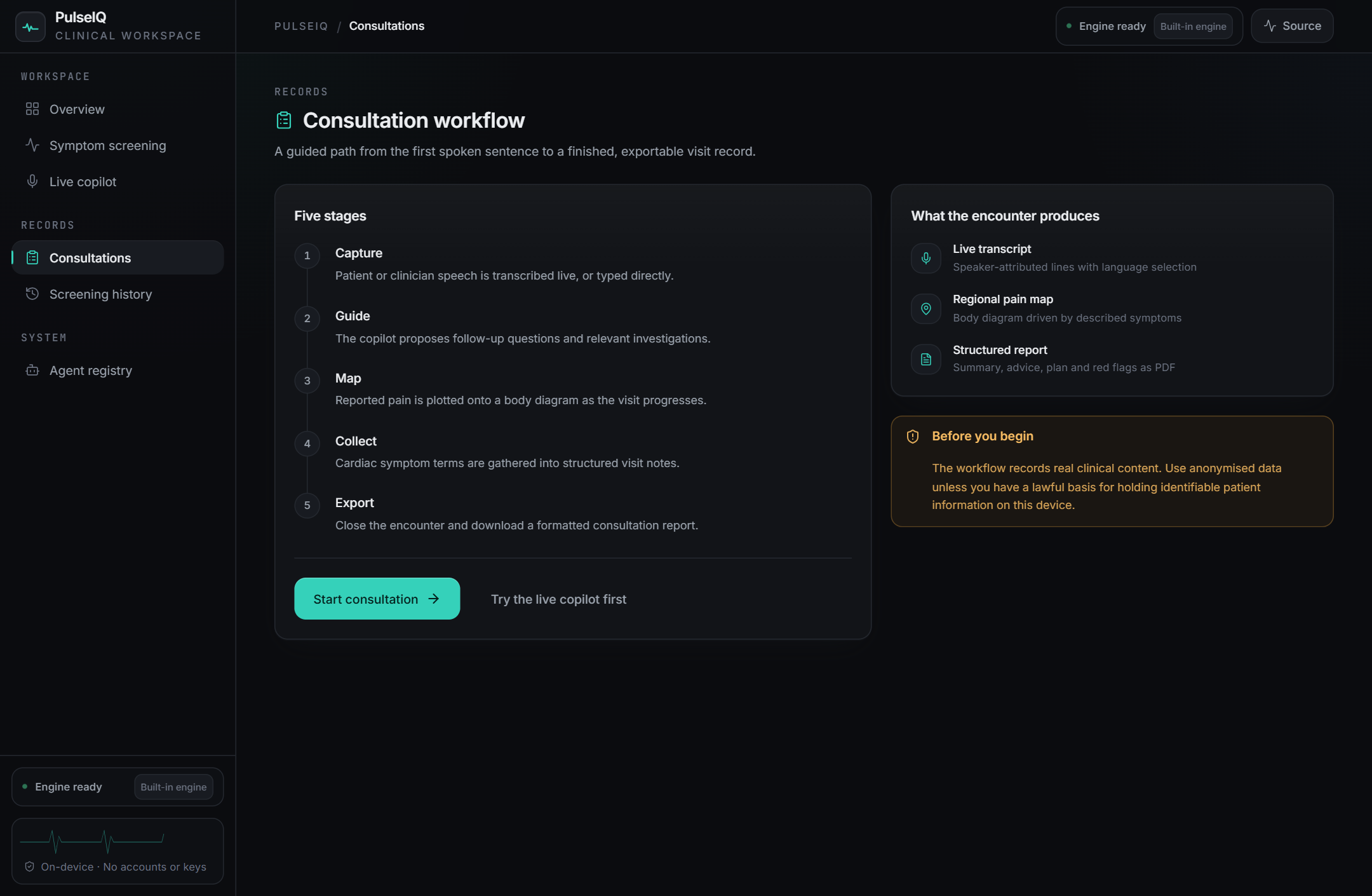Select stage number 5 Export circle

(307, 505)
